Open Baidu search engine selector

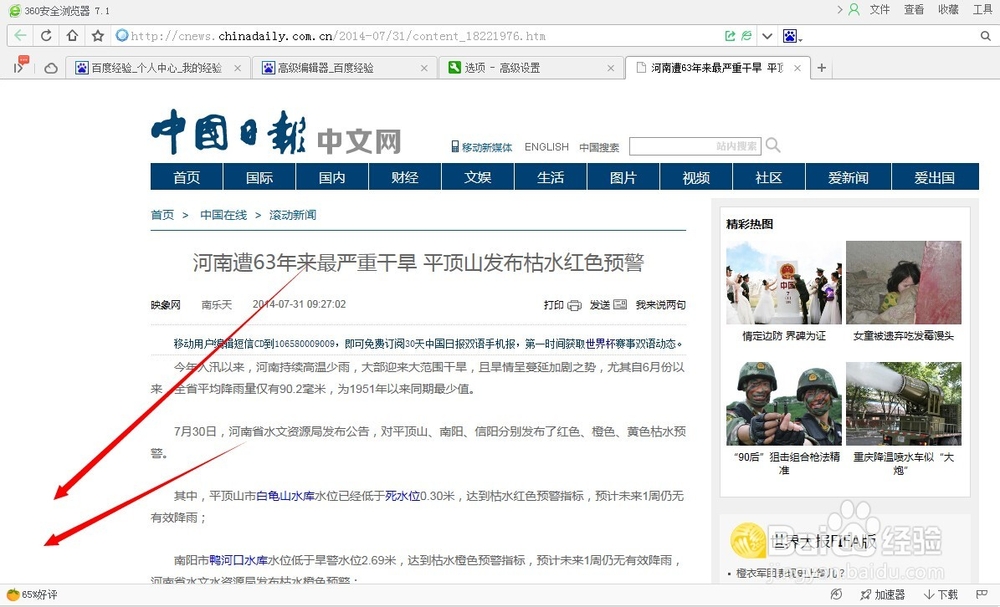tap(792, 36)
